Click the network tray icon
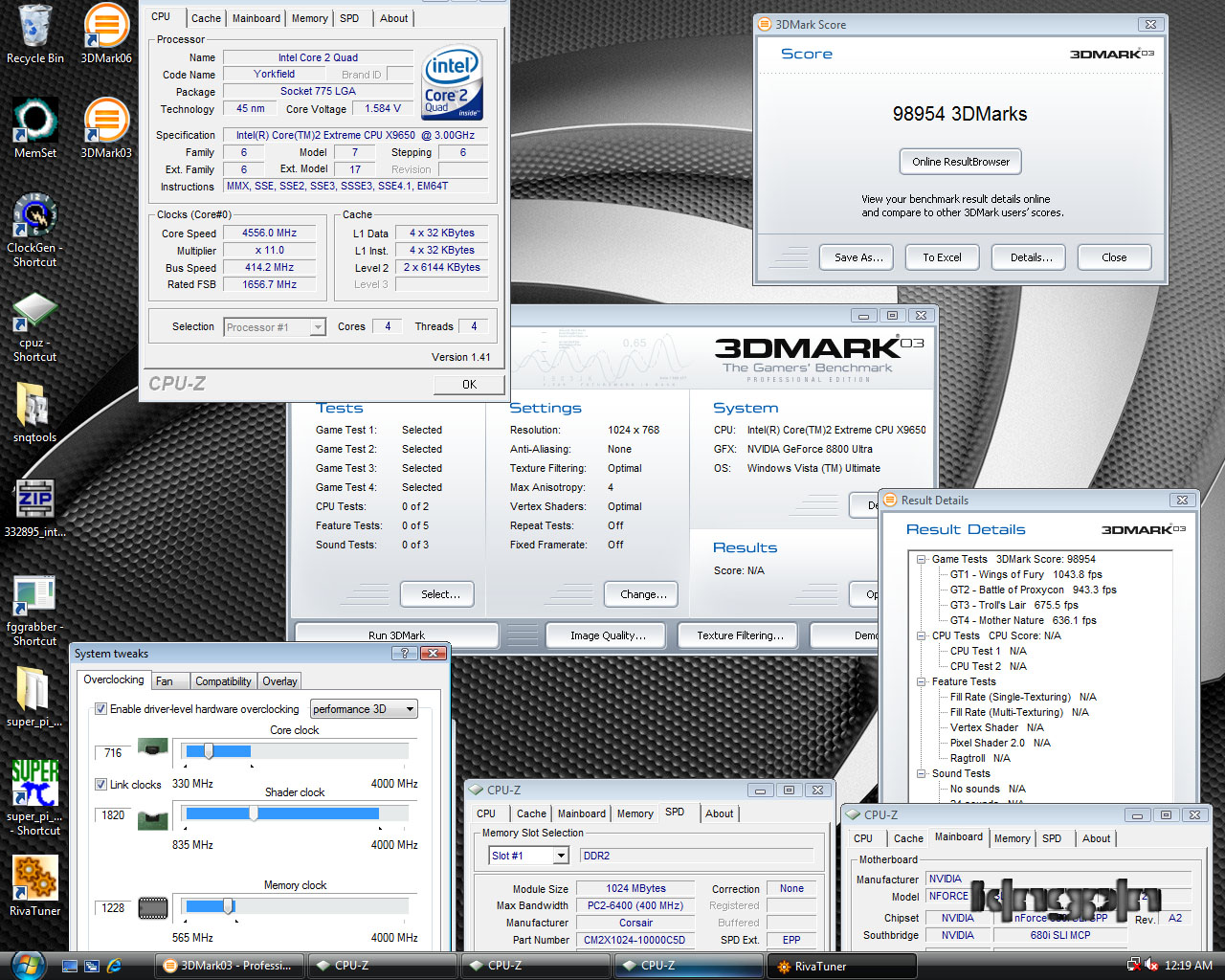 tap(1134, 966)
